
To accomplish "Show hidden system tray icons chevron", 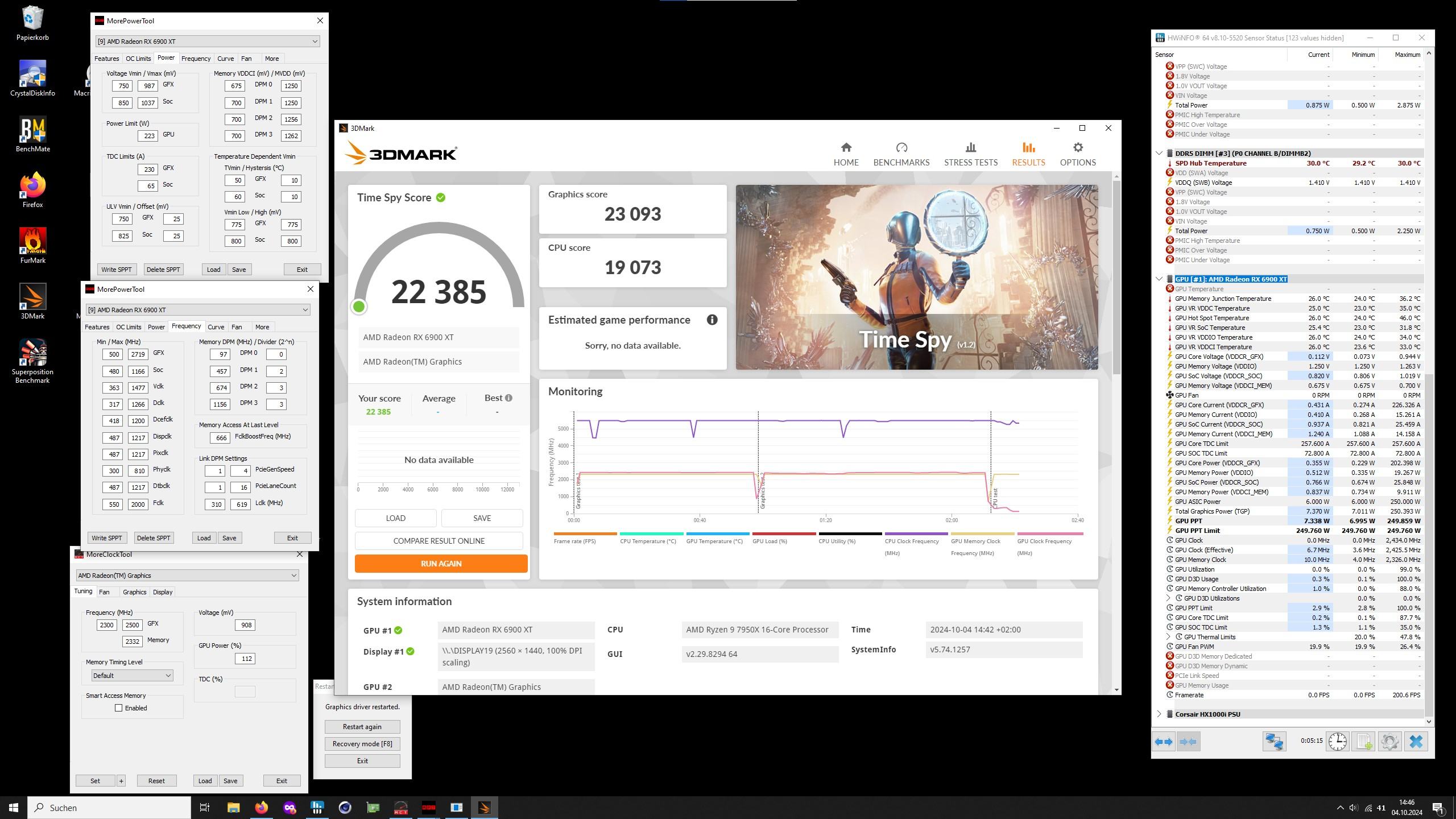I will coord(1340,808).
